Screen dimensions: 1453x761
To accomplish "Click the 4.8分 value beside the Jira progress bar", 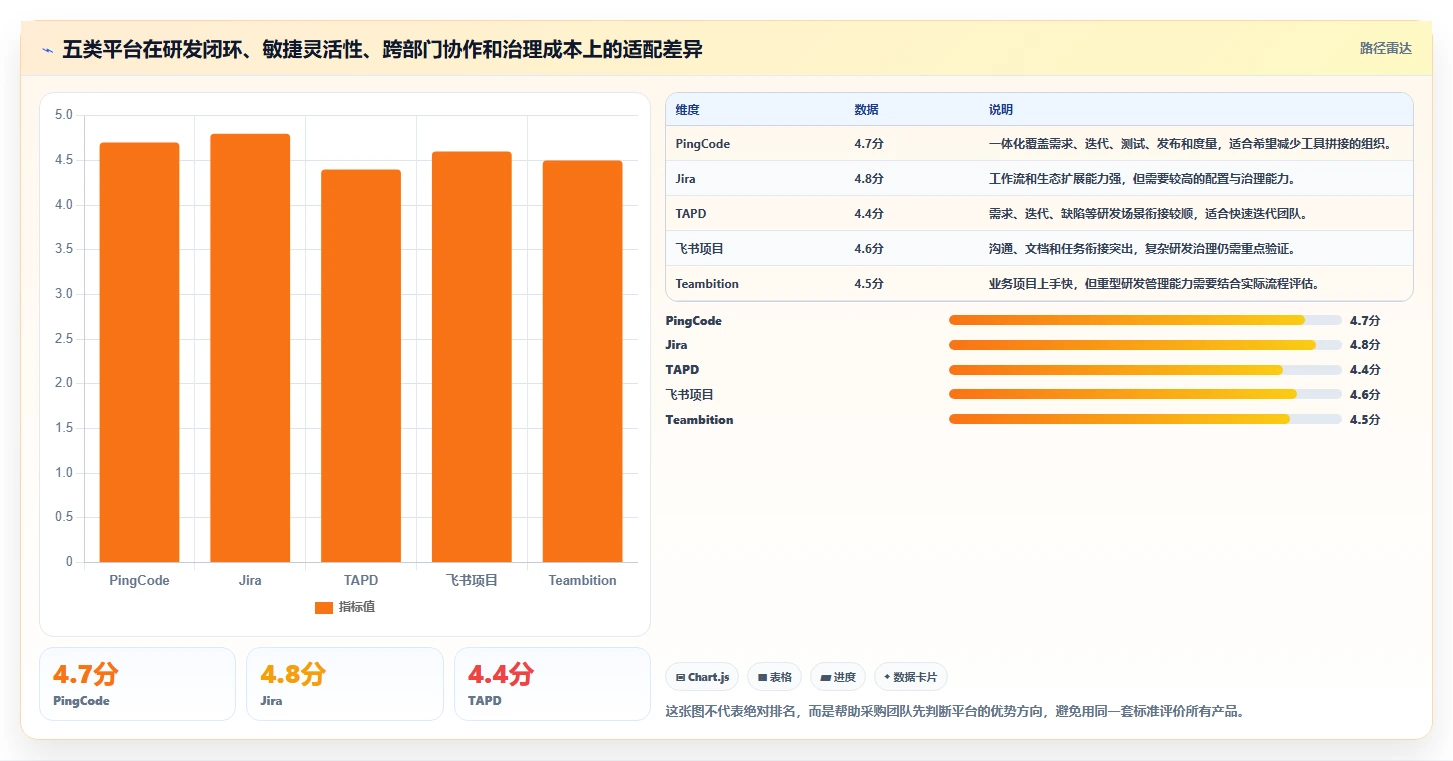I will 1365,345.
